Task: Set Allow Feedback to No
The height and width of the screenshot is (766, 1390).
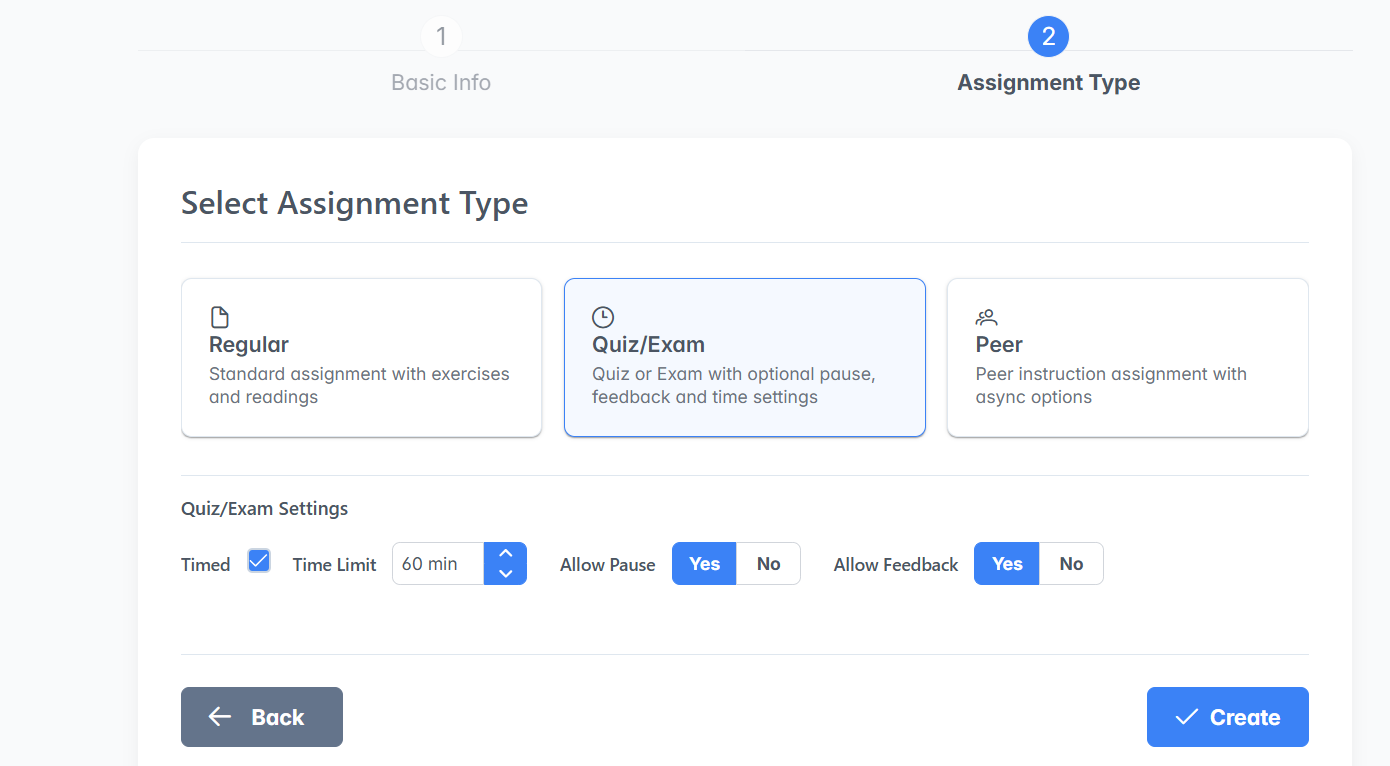Action: [1071, 564]
